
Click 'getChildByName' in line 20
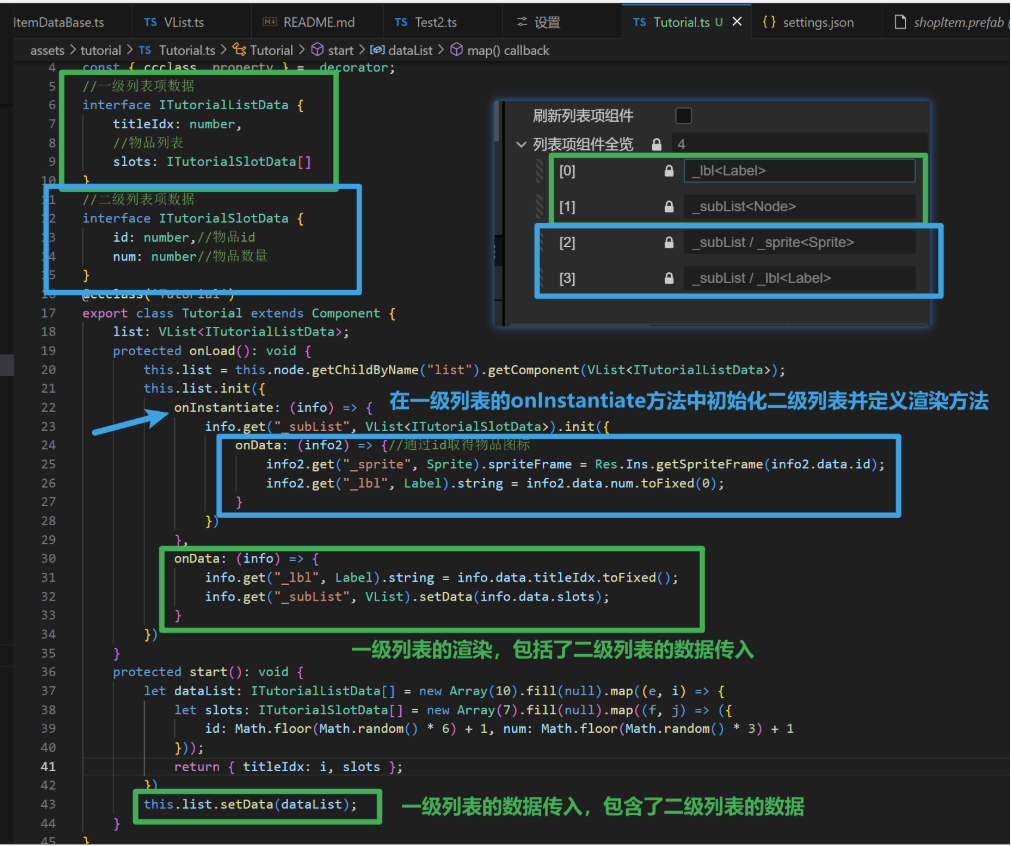coord(365,370)
